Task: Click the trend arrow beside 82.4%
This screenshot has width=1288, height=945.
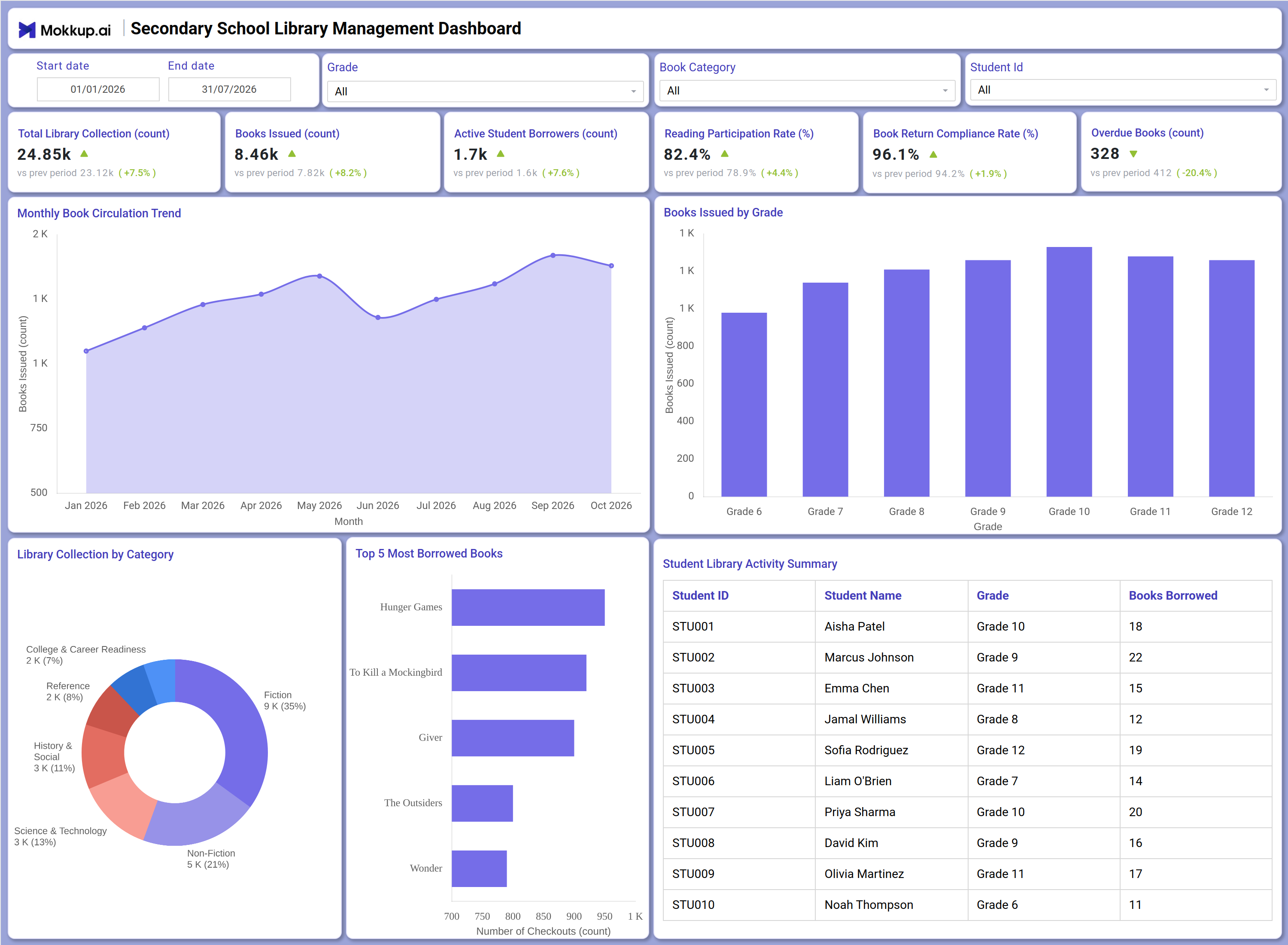Action: (724, 154)
